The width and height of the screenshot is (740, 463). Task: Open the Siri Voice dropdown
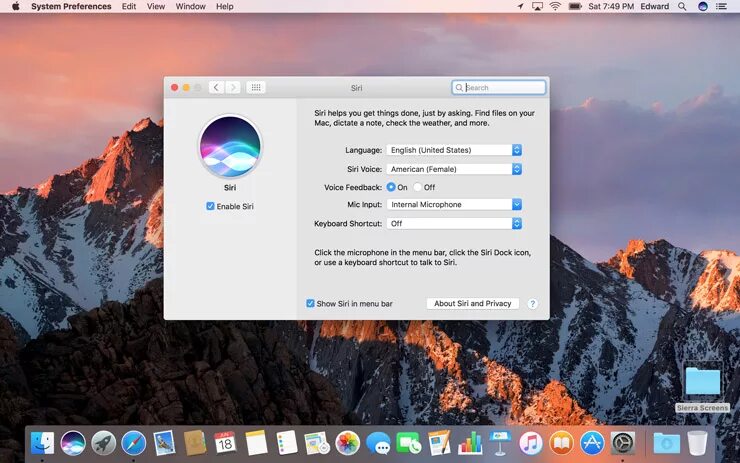(454, 169)
